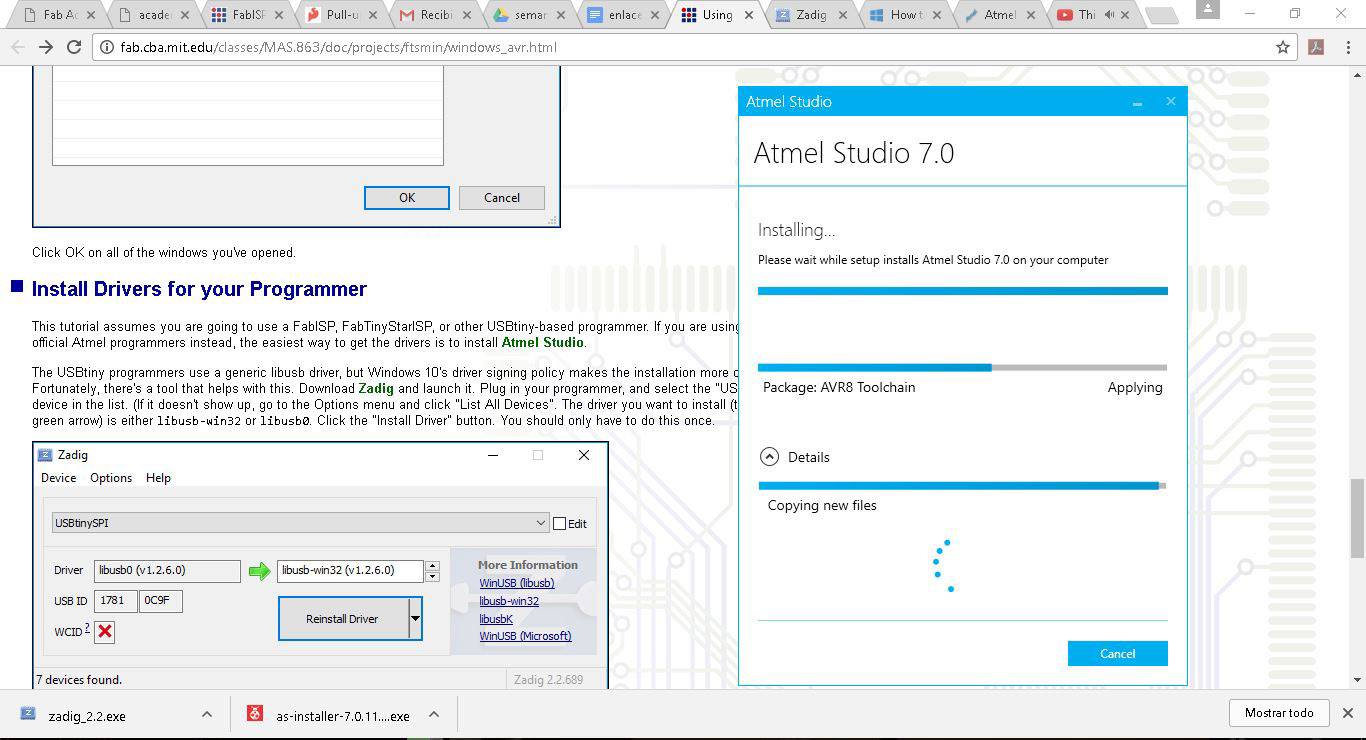Switch to the Google Docs 'enlace' tab
This screenshot has width=1366, height=740.
click(625, 15)
